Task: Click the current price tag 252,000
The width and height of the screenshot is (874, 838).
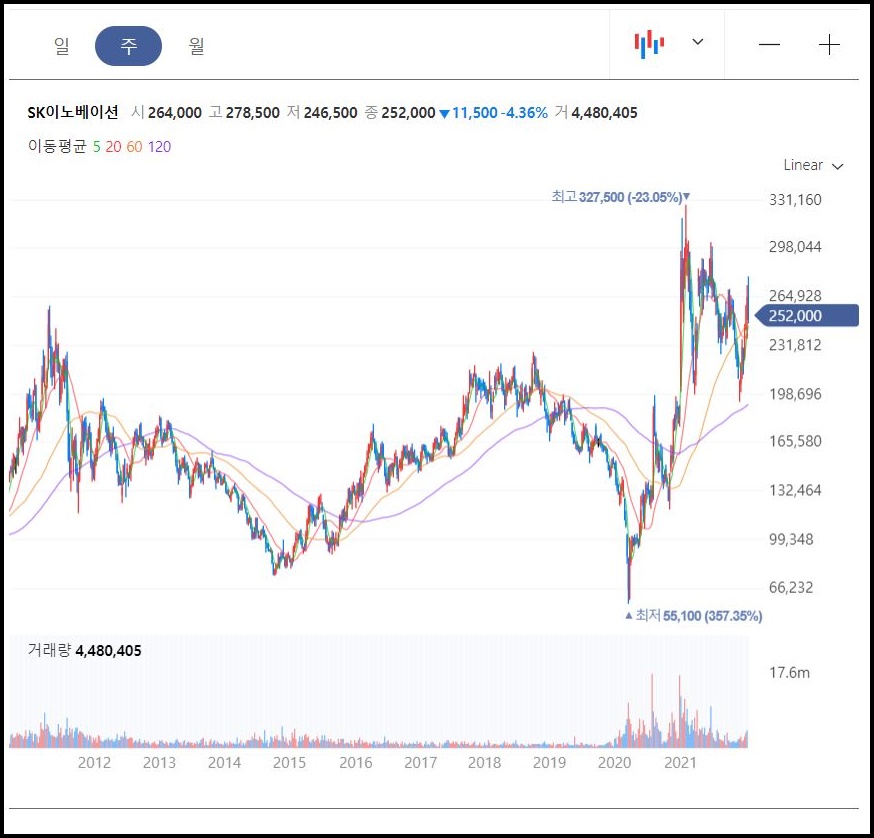Action: tap(807, 316)
